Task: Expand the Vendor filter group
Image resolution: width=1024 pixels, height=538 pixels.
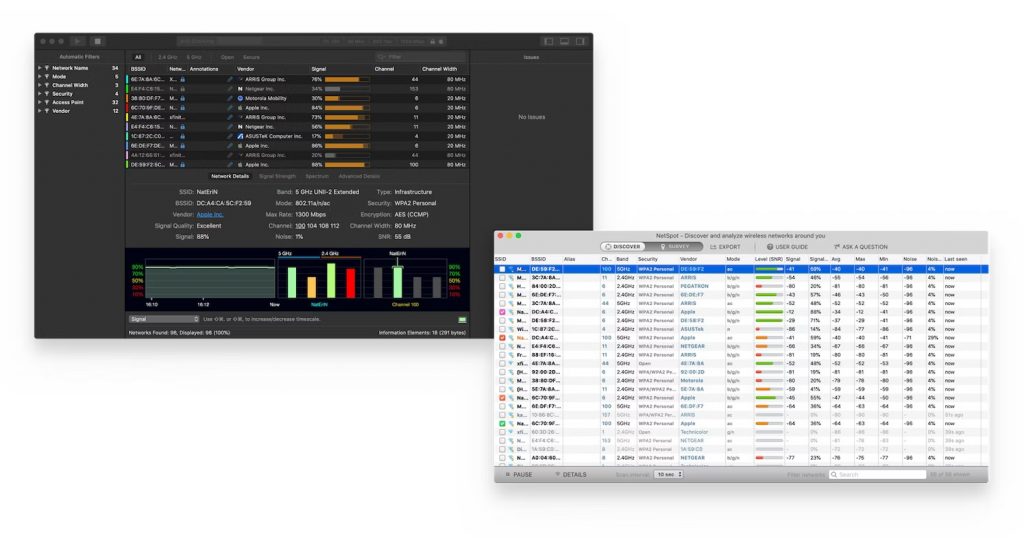Action: (x=40, y=111)
